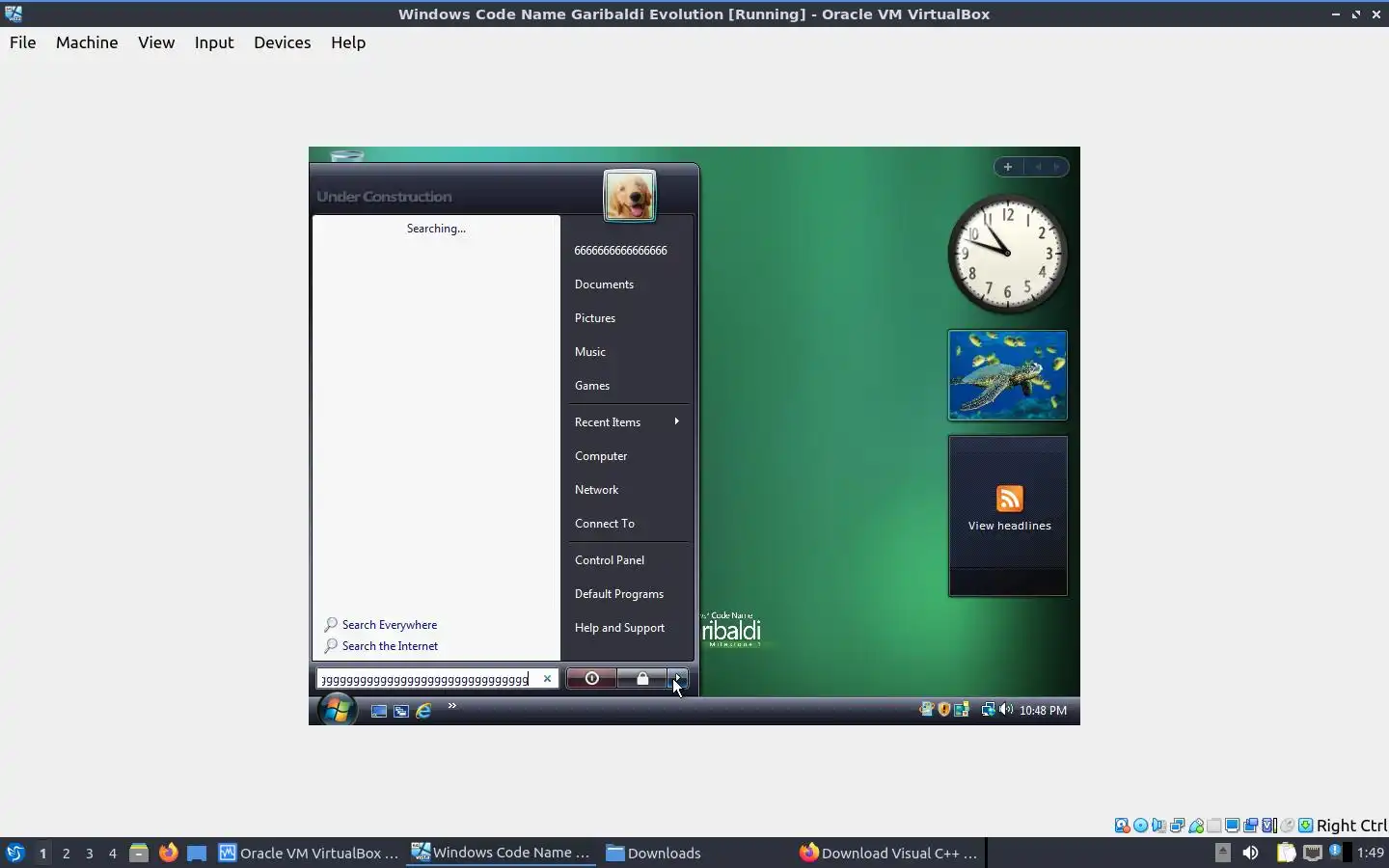1389x868 pixels.
Task: Click Search the Internet link
Action: point(390,646)
